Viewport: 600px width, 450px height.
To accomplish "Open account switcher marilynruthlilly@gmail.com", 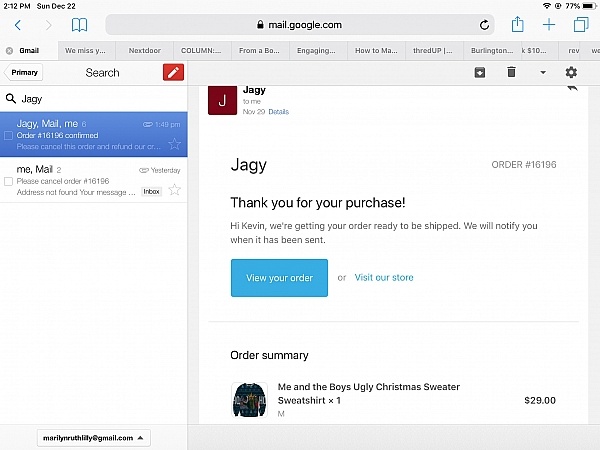I will click(x=94, y=437).
